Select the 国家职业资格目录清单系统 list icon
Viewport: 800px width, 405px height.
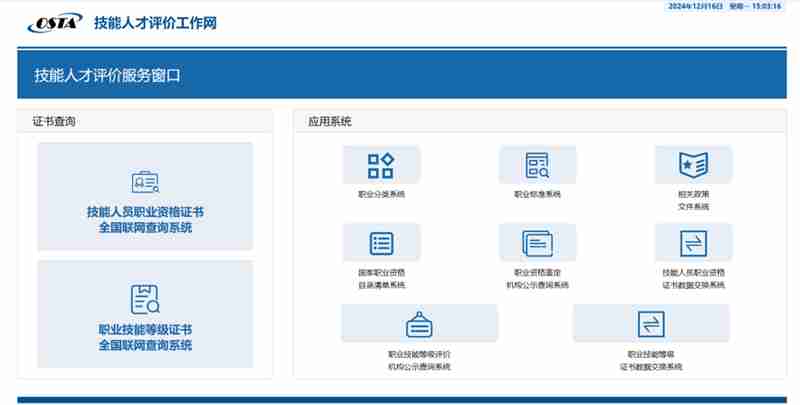(x=381, y=243)
